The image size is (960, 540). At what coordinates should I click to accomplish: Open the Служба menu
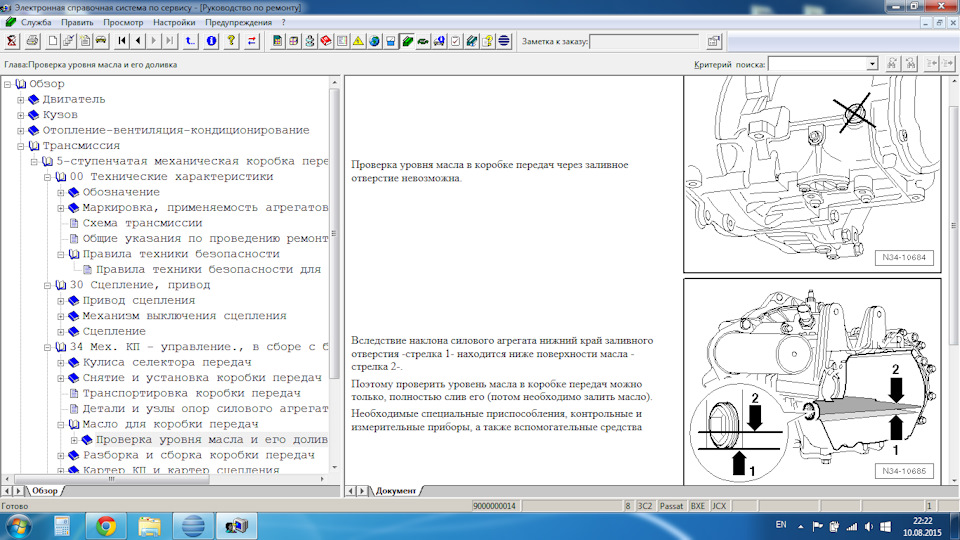tap(36, 22)
